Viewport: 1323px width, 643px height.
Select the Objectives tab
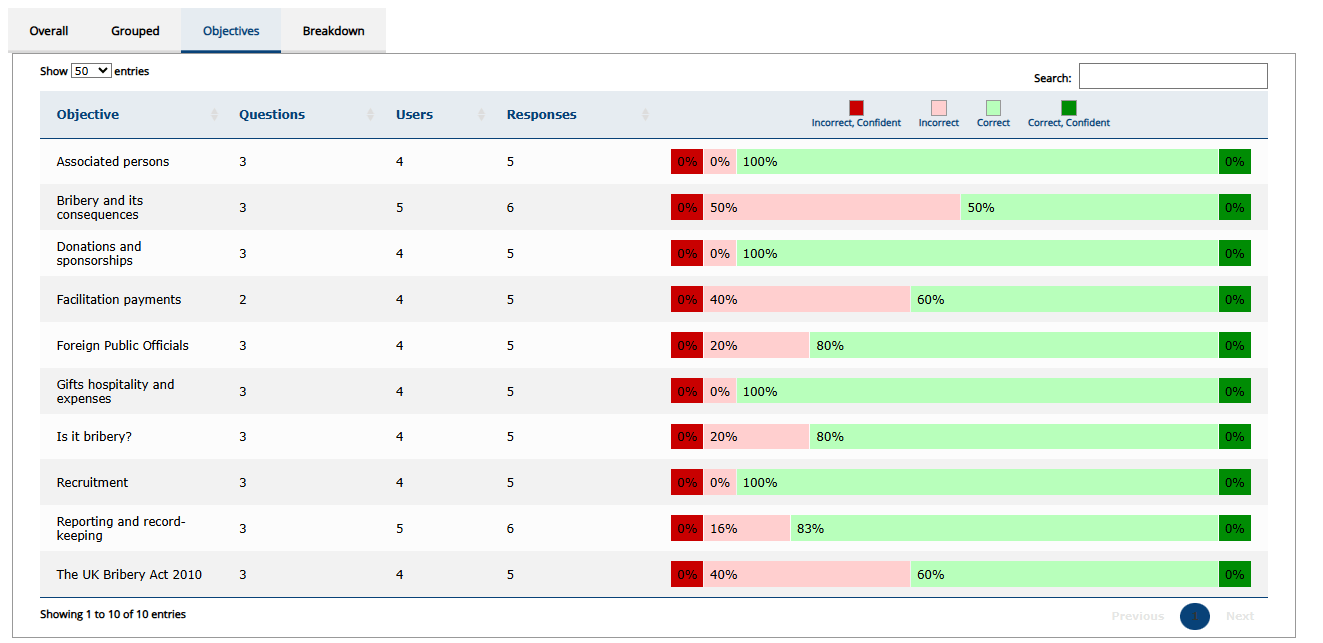[x=230, y=31]
